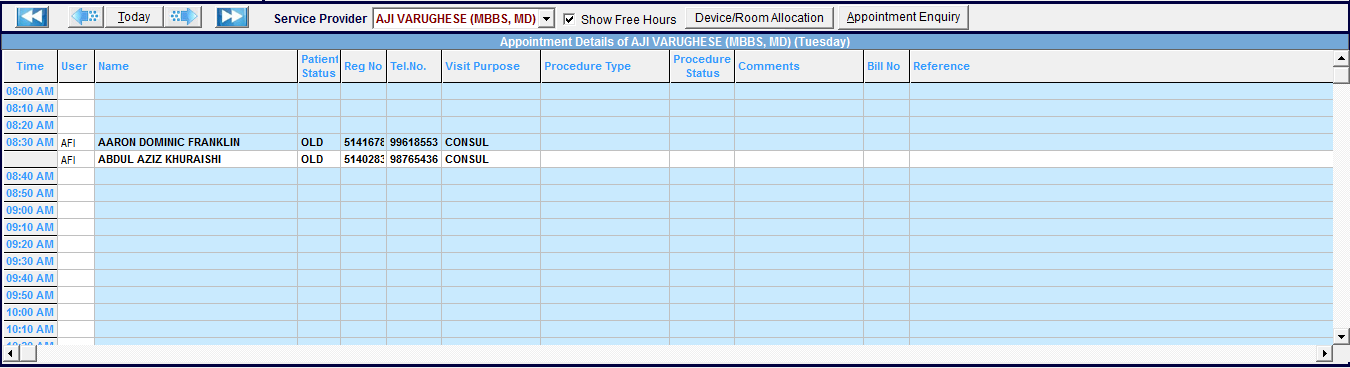Click the Time column header

point(30,66)
